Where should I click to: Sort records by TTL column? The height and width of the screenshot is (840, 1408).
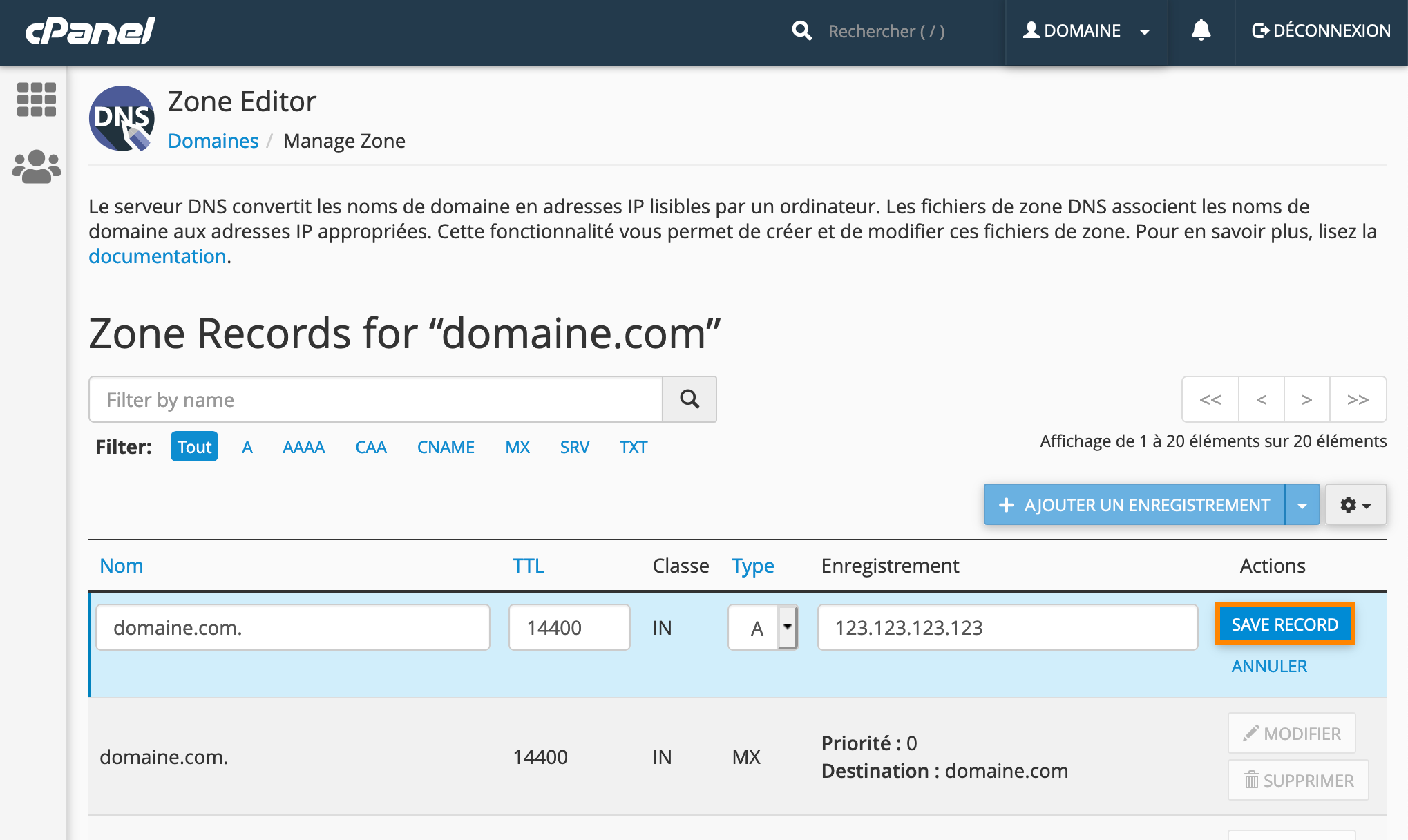click(x=529, y=566)
